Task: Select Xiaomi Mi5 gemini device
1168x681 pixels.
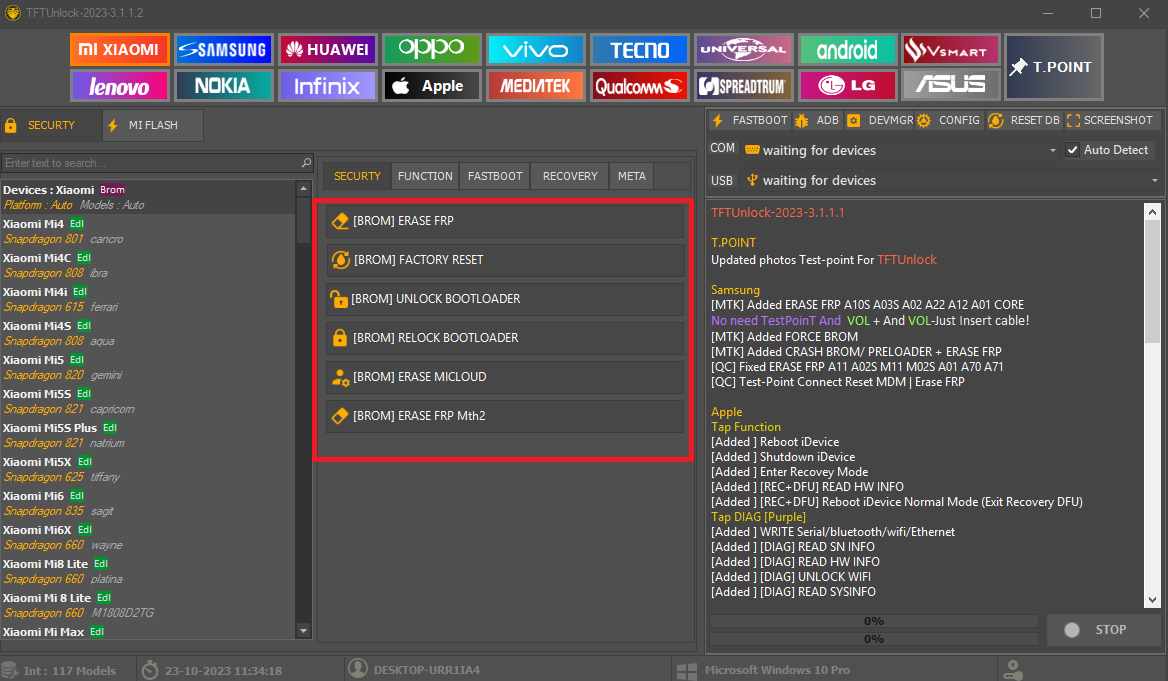Action: (147, 367)
